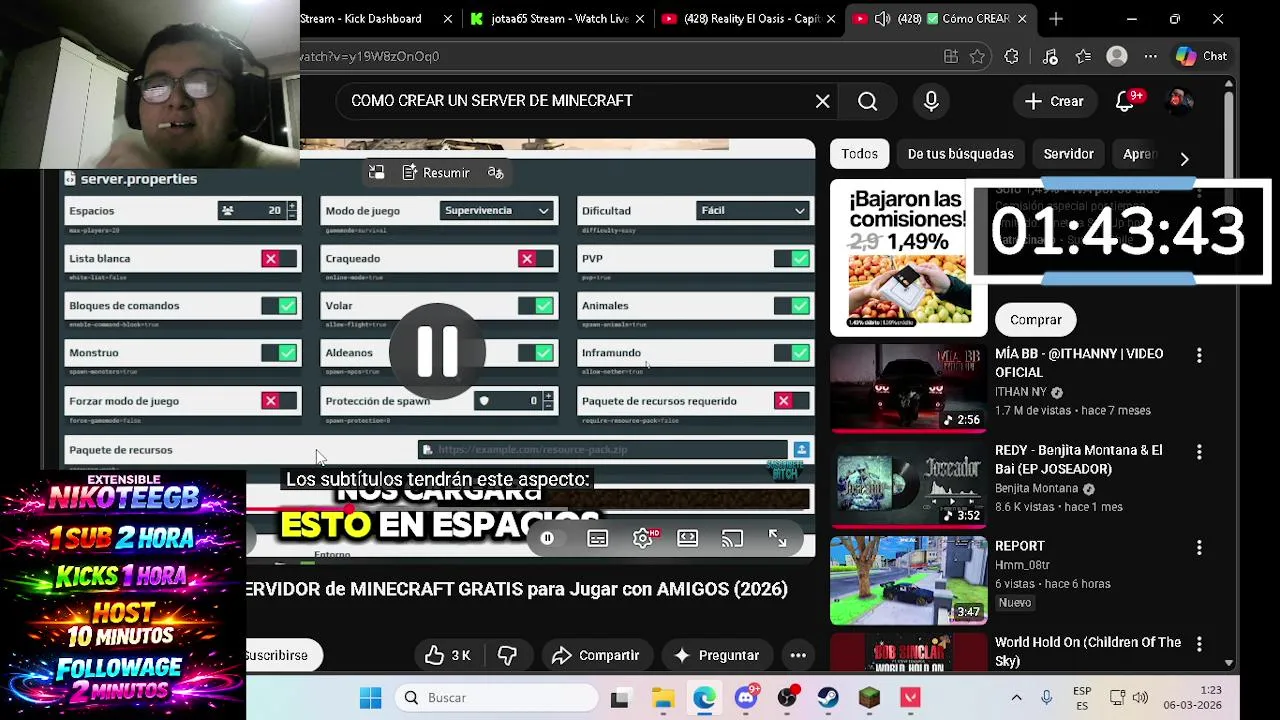Adjust the Protección de spawn stepper
This screenshot has width=1280, height=720.
point(548,401)
